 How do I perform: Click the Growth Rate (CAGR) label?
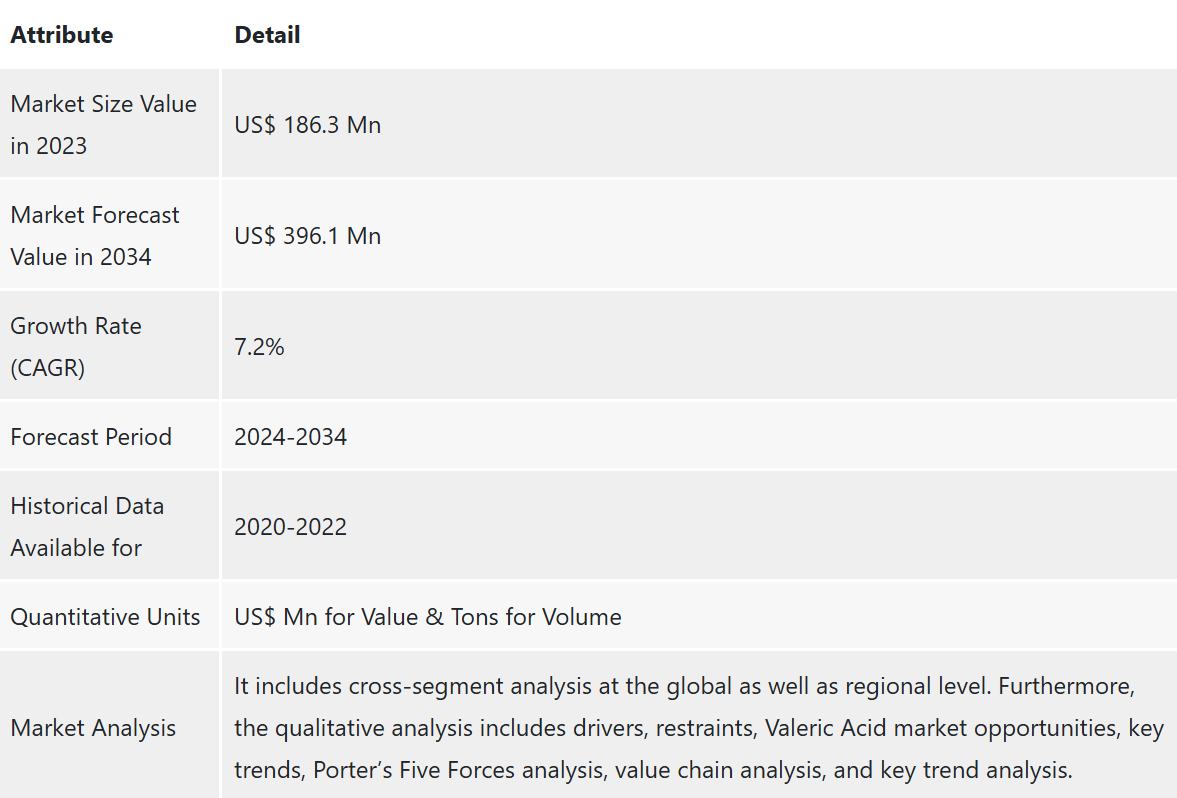coord(76,347)
